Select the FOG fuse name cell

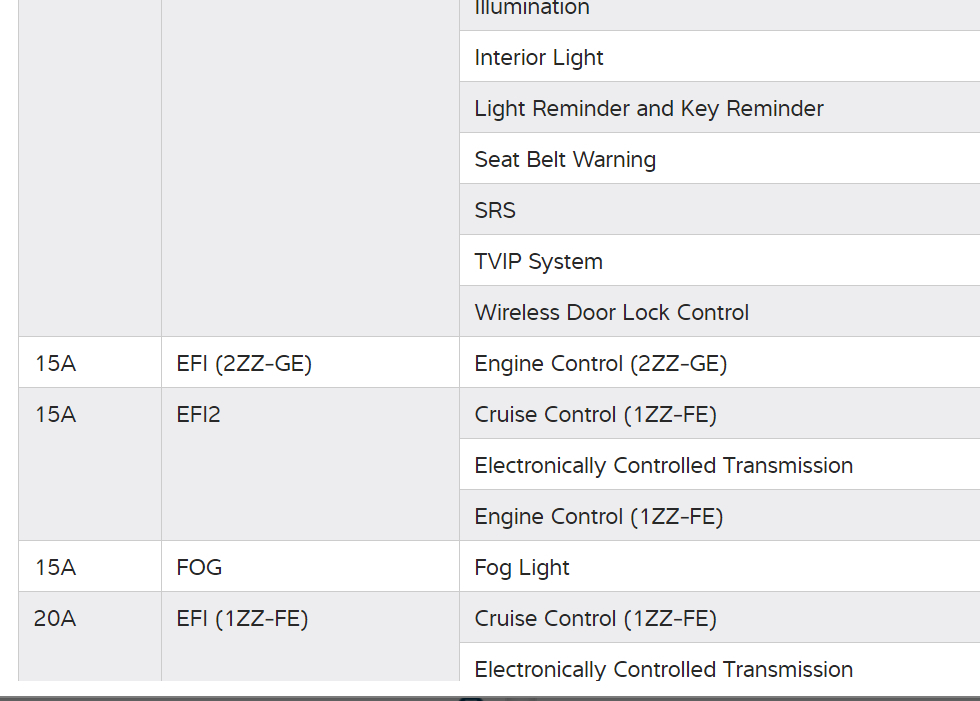click(x=199, y=568)
